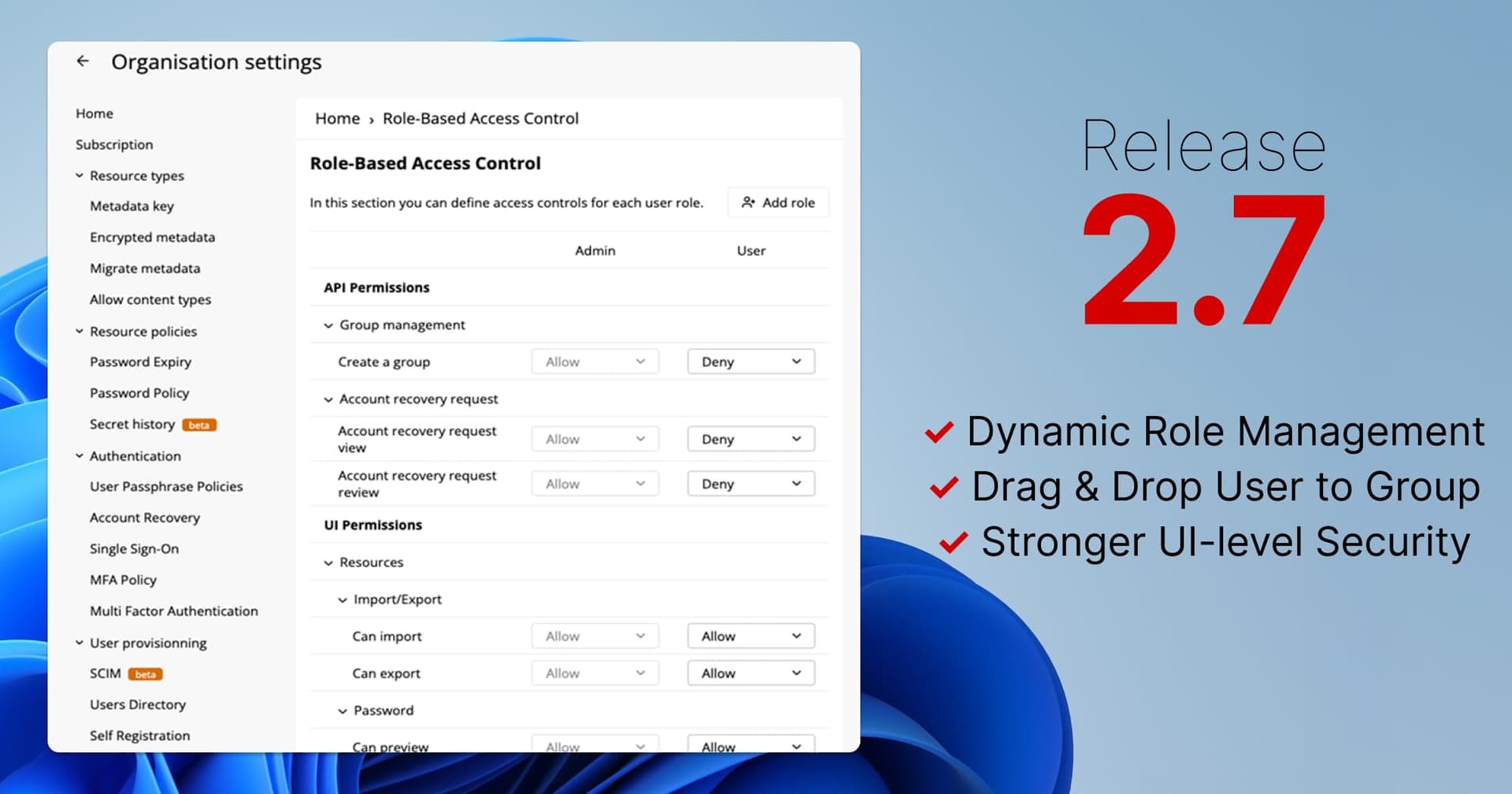
Task: Open the User dropdown for Can export
Action: 750,673
